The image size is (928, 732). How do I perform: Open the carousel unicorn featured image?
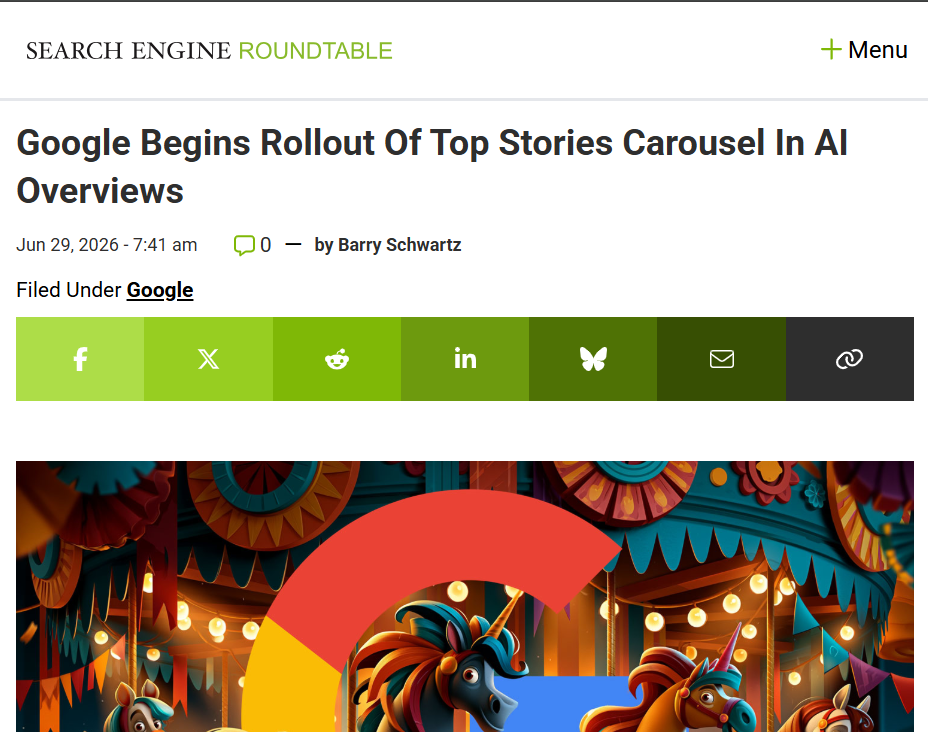465,596
